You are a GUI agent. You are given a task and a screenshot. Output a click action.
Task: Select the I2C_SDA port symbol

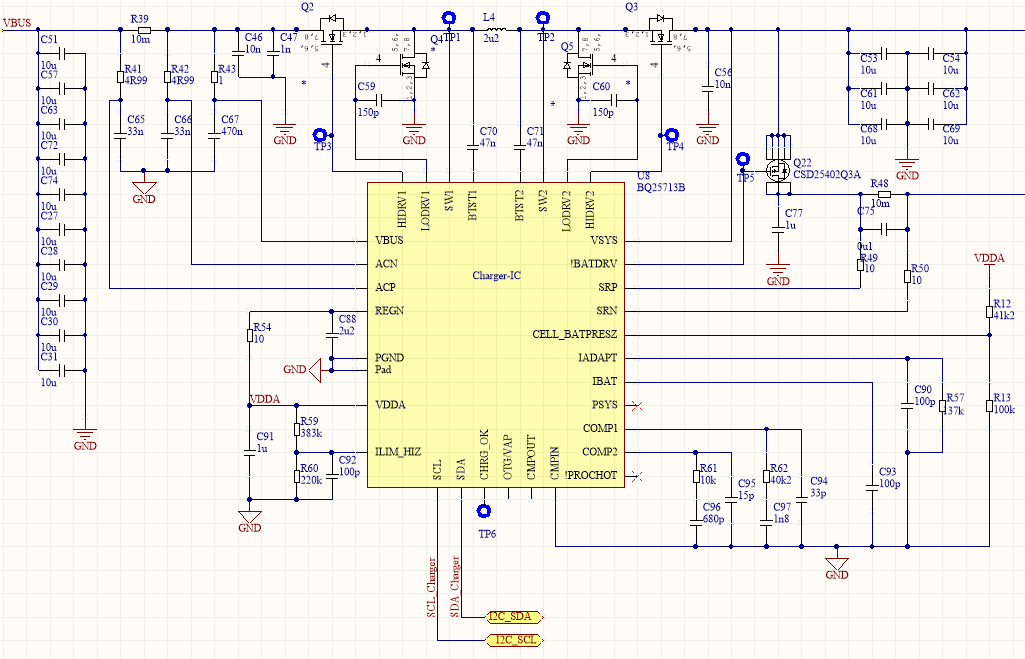515,617
